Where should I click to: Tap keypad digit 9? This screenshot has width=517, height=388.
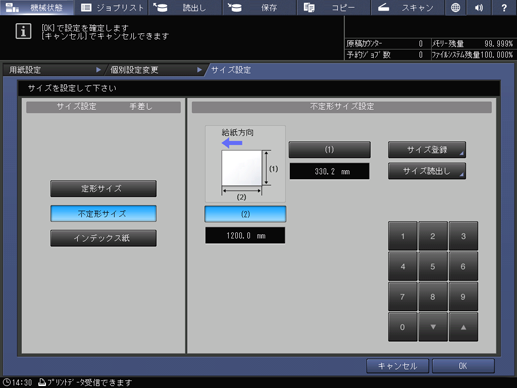(x=463, y=297)
